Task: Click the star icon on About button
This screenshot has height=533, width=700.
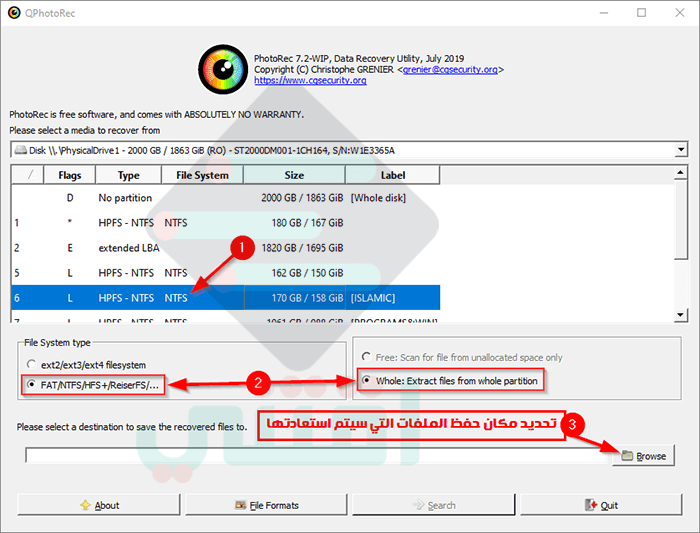Action: click(x=85, y=505)
